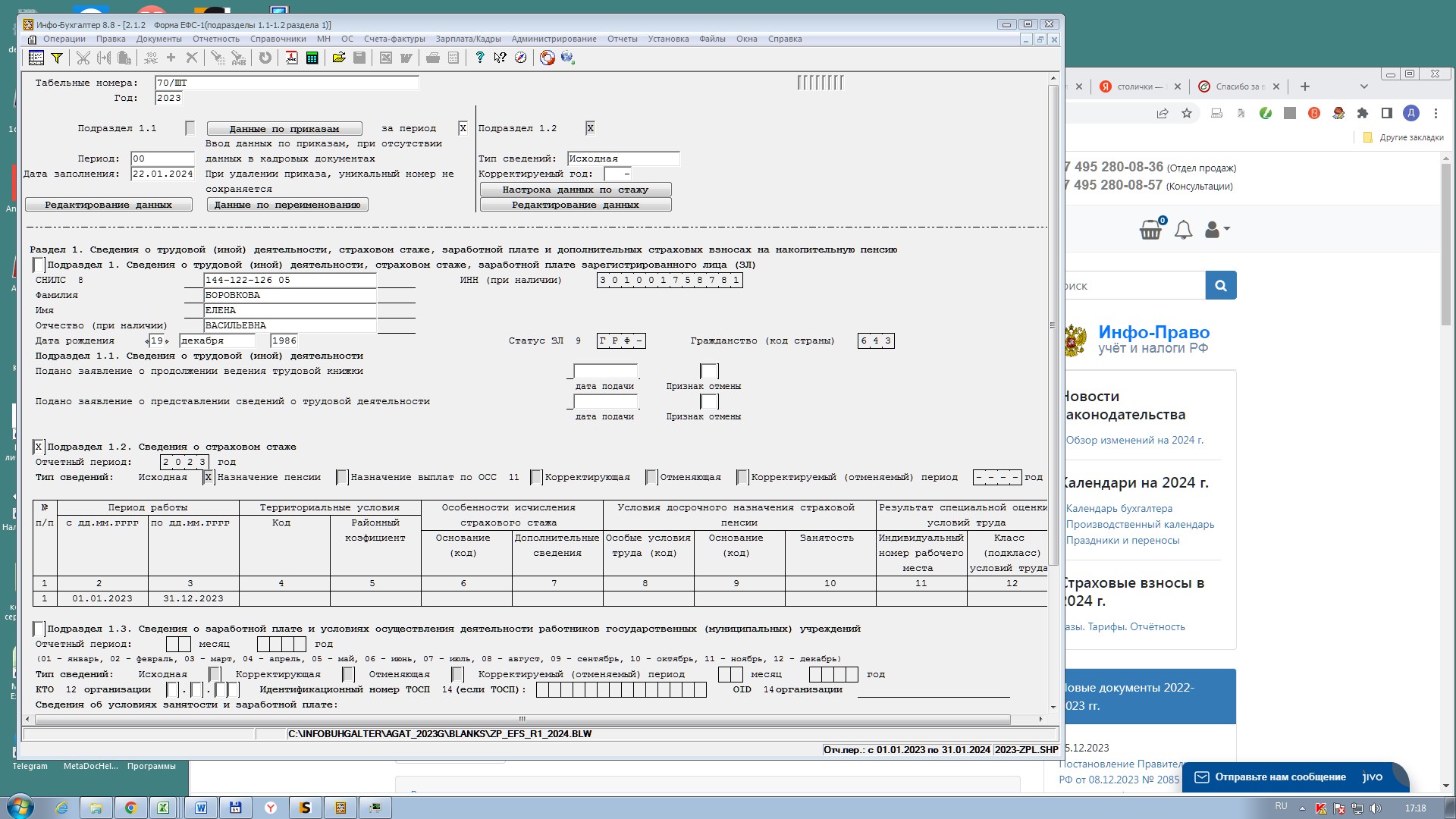Click the paste clipboard icon in toolbar
Screen dimensions: 1456x819
(x=125, y=58)
